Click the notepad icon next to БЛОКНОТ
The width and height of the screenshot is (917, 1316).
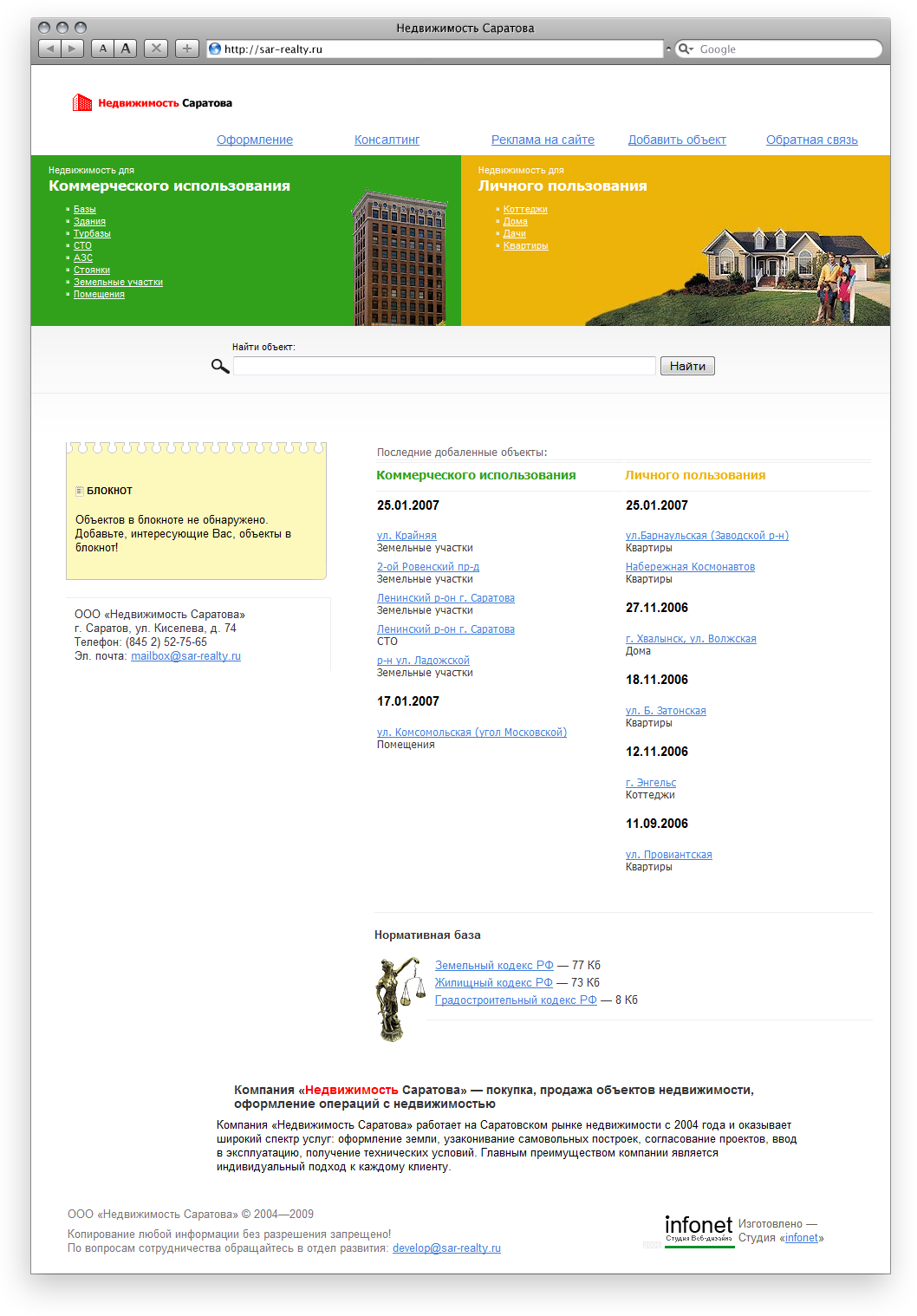coord(80,491)
